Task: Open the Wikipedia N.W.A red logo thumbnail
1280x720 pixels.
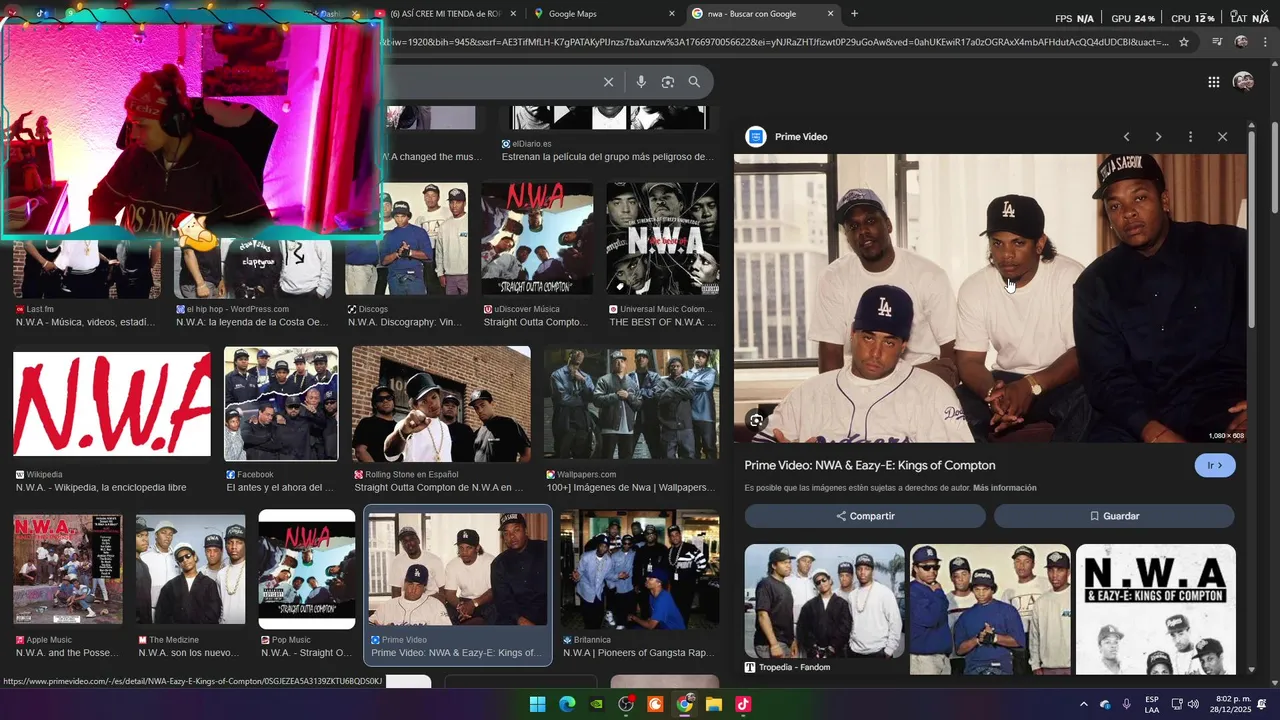Action: click(x=112, y=405)
